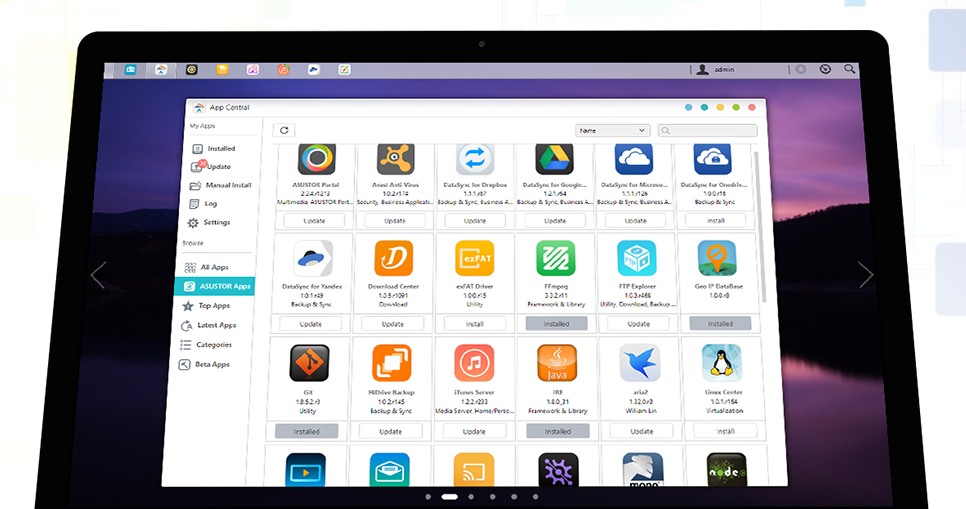966x509 pixels.
Task: Click the App Central search field
Action: (x=707, y=130)
